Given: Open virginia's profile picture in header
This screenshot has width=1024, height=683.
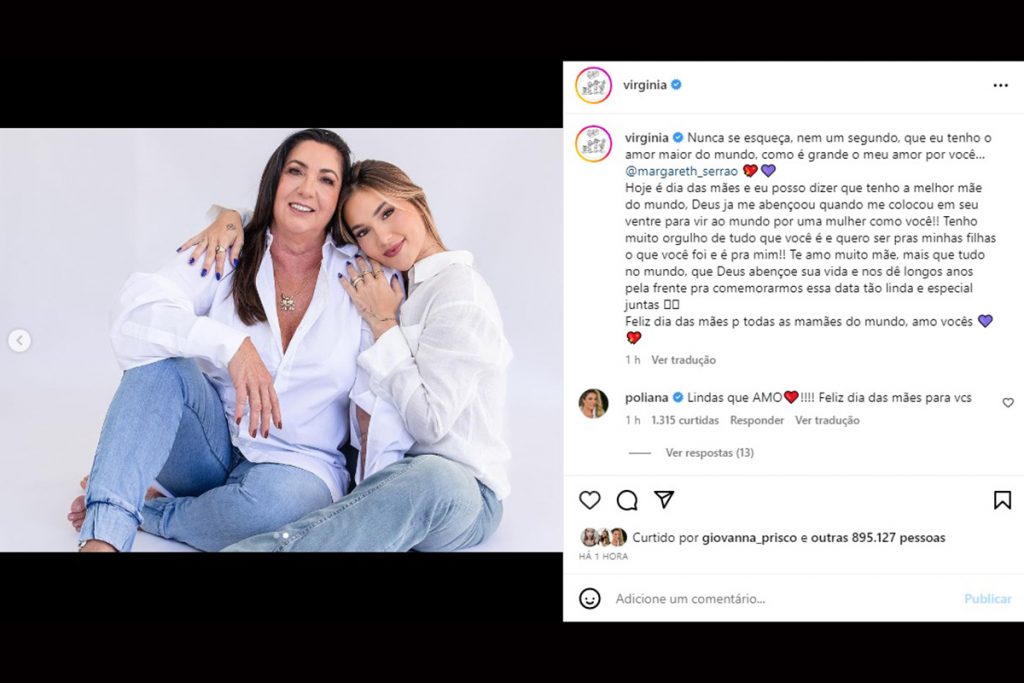Looking at the screenshot, I should [x=593, y=86].
